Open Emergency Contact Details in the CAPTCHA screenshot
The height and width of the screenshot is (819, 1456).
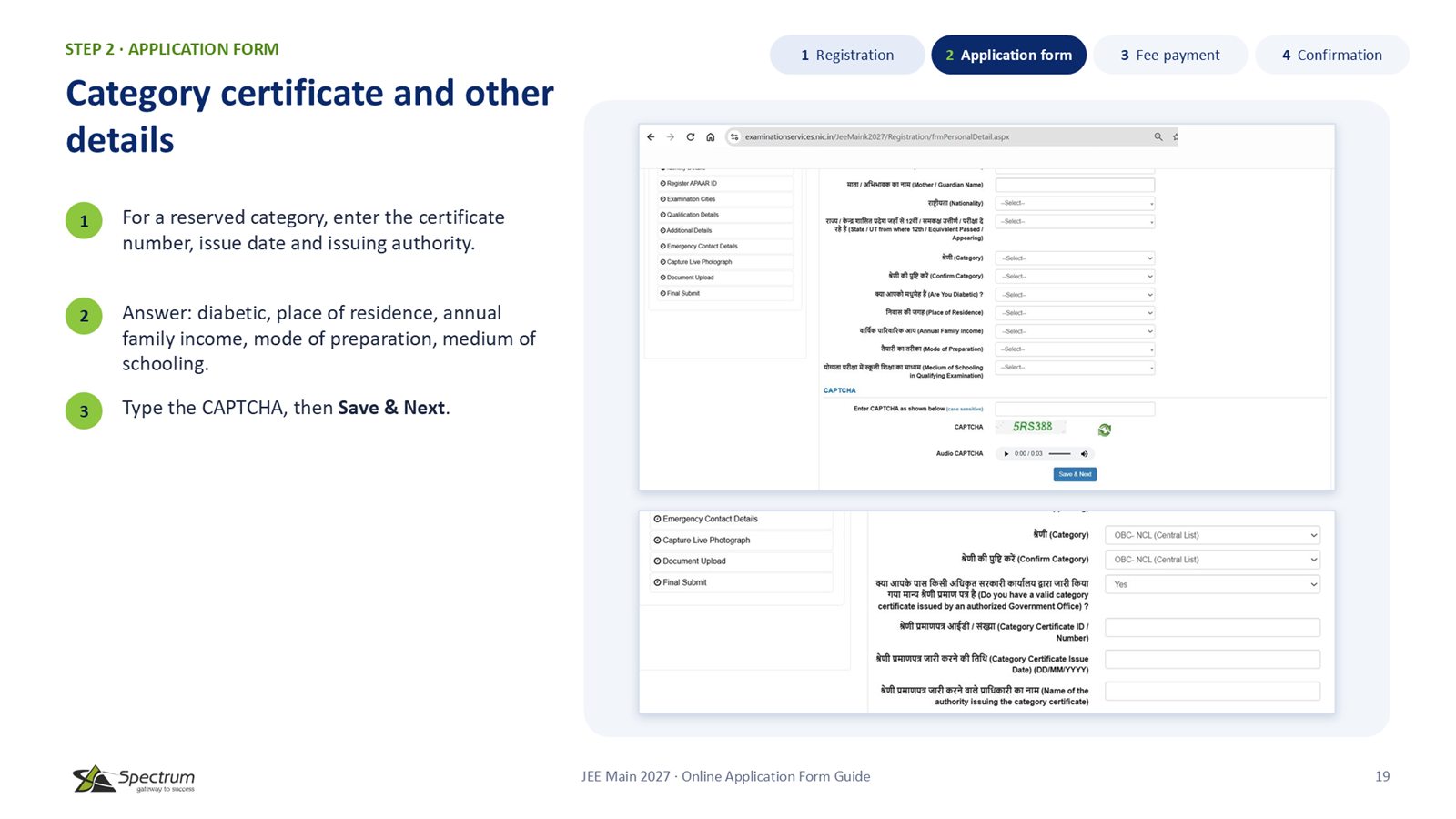(724, 246)
